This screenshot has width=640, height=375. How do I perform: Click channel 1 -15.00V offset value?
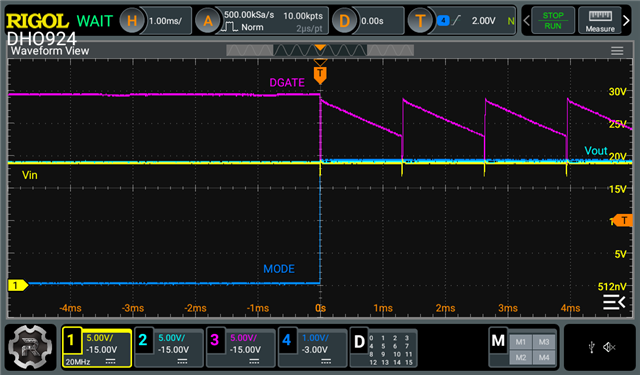point(102,350)
